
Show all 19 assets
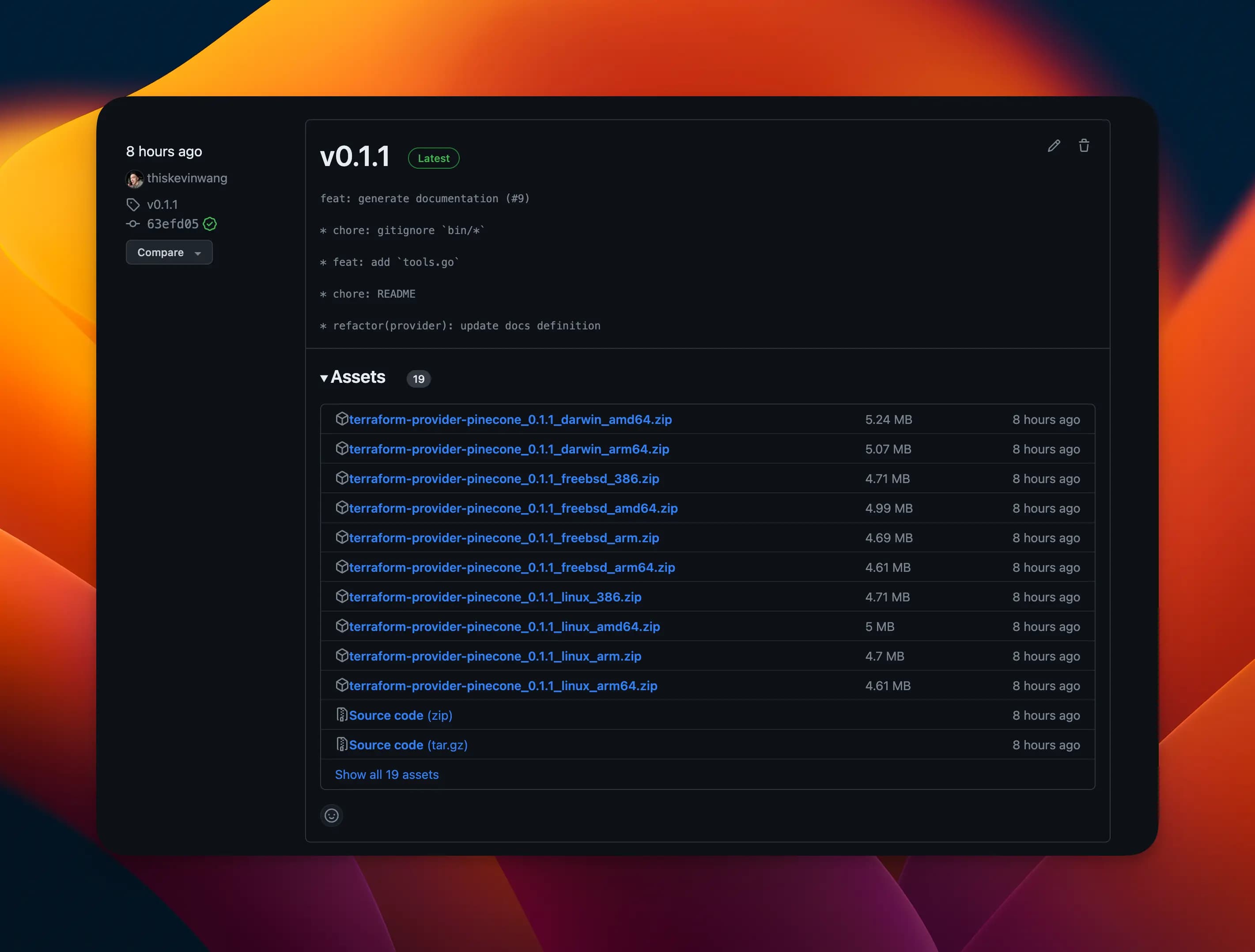[386, 774]
